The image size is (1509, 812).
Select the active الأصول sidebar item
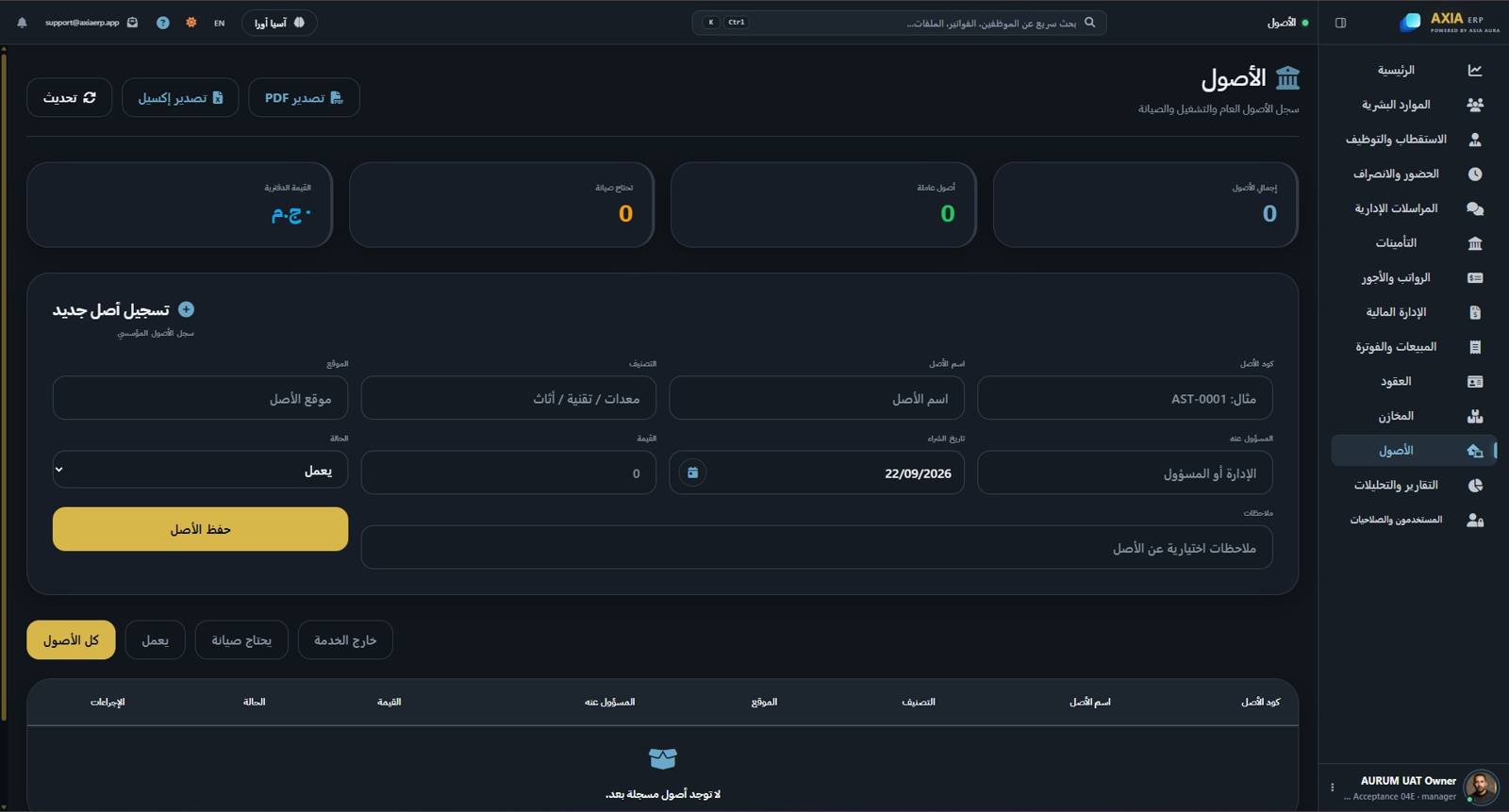[x=1414, y=451]
